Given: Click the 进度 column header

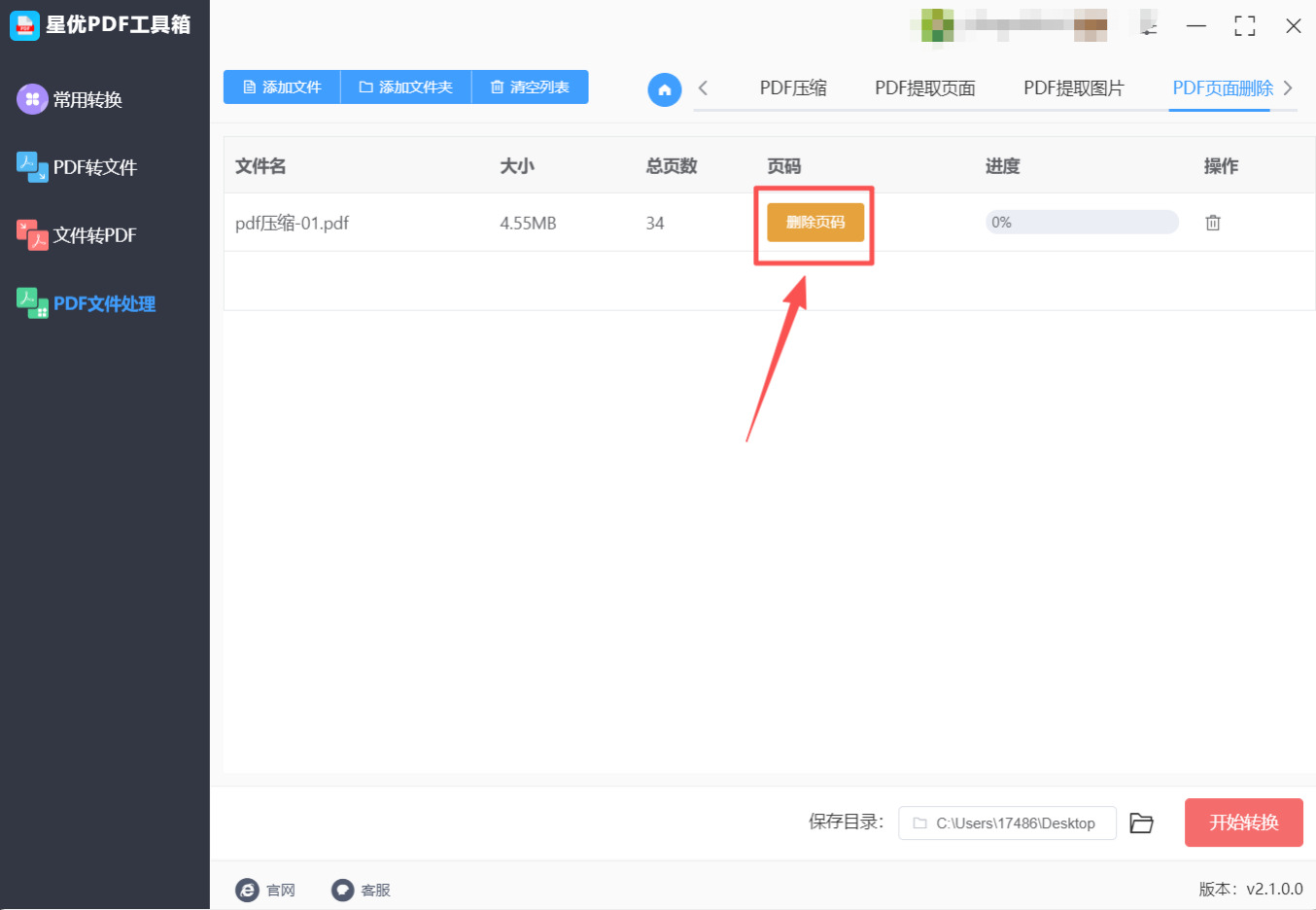Looking at the screenshot, I should (x=1003, y=166).
